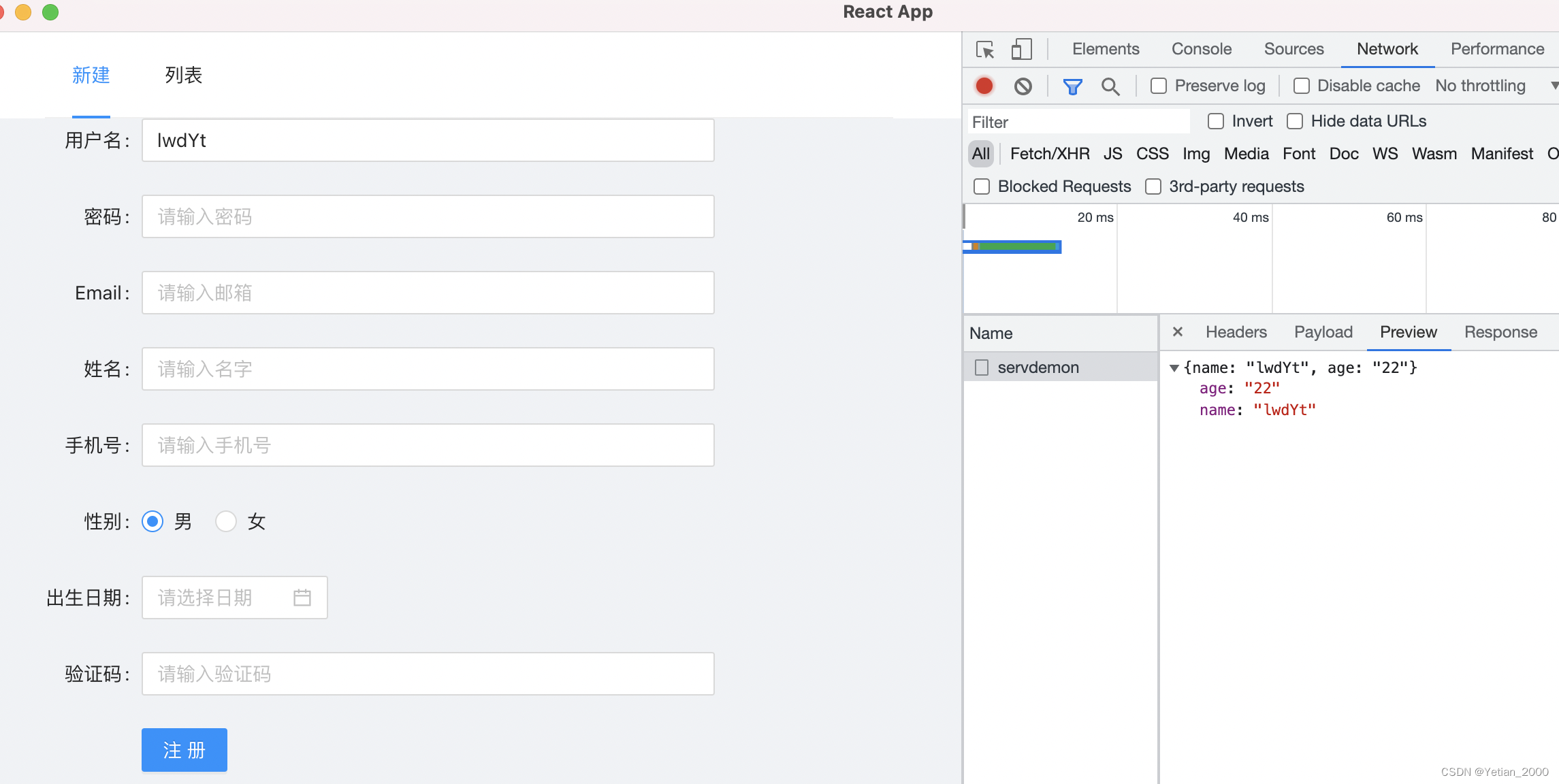1559x784 pixels.
Task: Check 3rd-party requests option
Action: (x=1153, y=186)
